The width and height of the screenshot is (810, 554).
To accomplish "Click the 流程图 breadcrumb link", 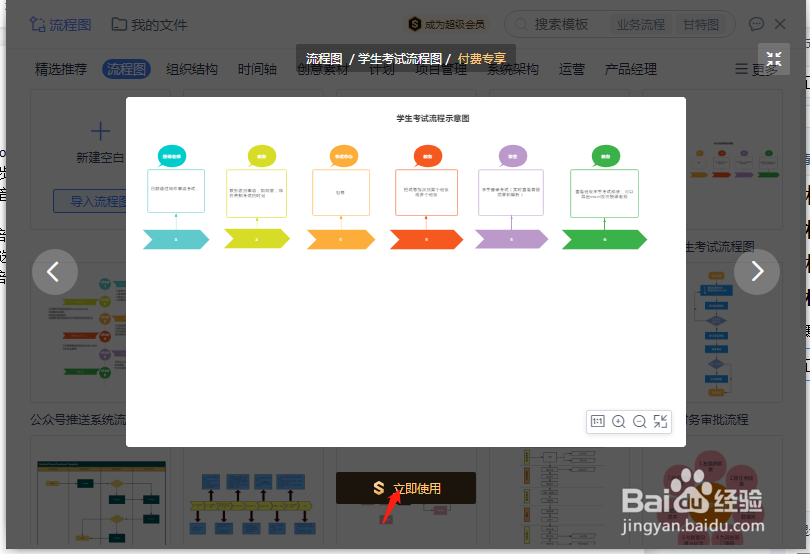I will coord(324,58).
